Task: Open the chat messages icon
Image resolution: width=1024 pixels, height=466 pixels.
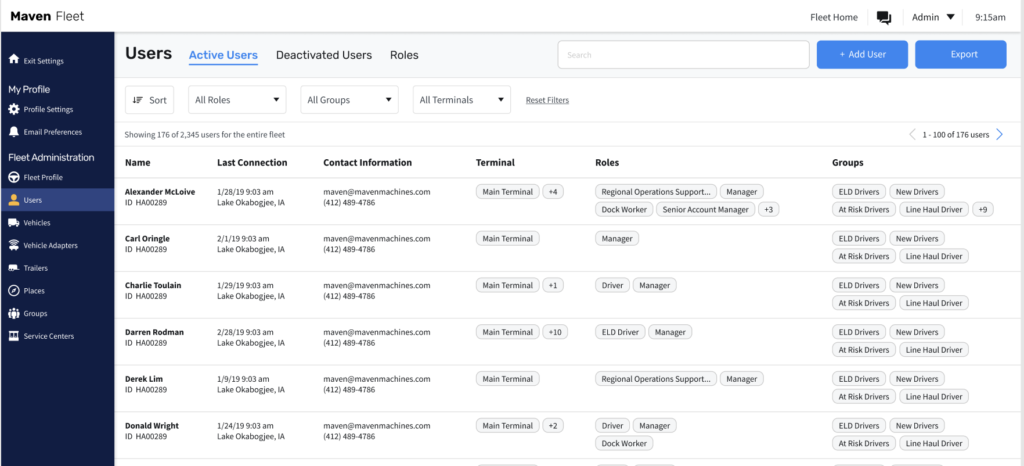Action: [x=884, y=18]
